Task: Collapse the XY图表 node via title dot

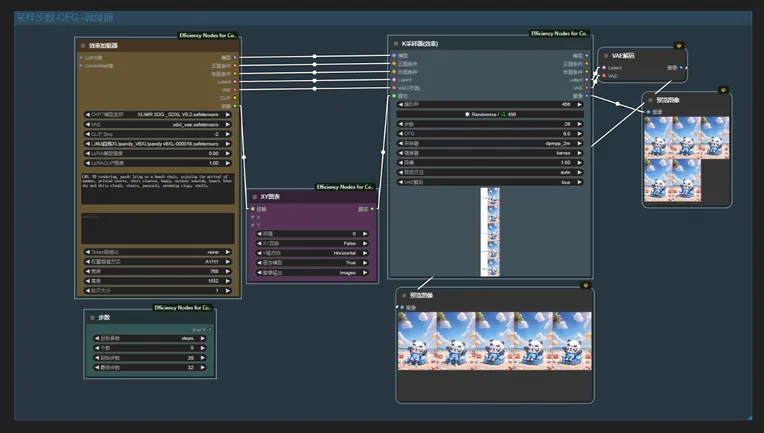Action: pos(254,197)
